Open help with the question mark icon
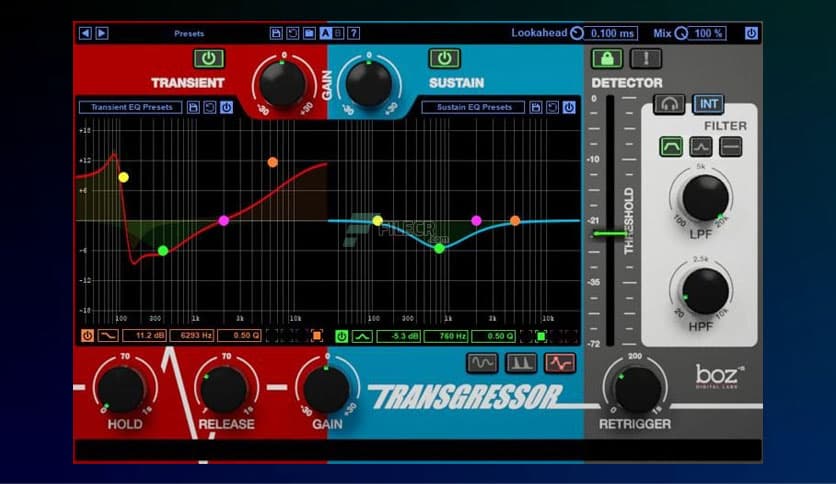 (x=353, y=34)
